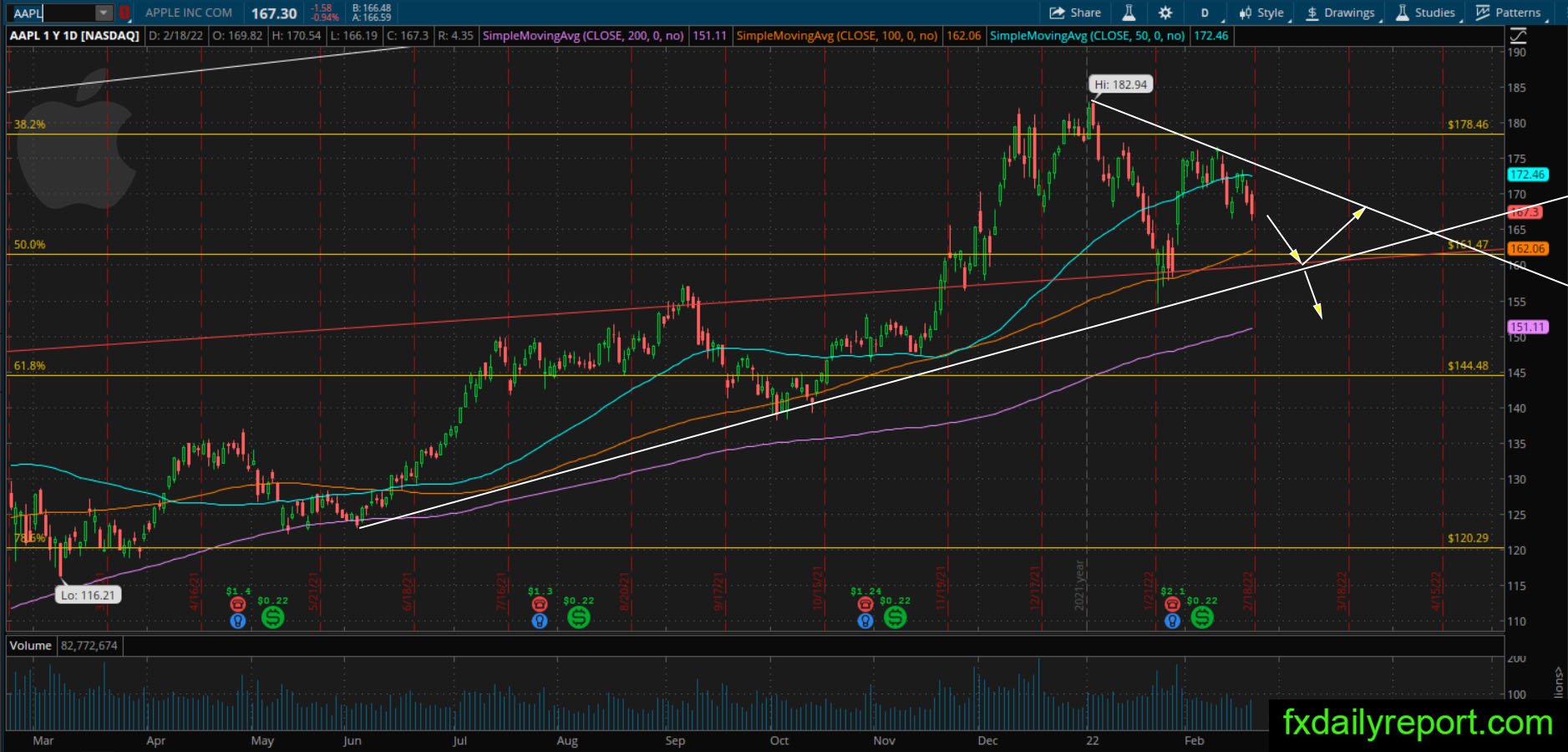Click the red link clipboard icon beside symbol
This screenshot has height=752, width=1568.
124,13
